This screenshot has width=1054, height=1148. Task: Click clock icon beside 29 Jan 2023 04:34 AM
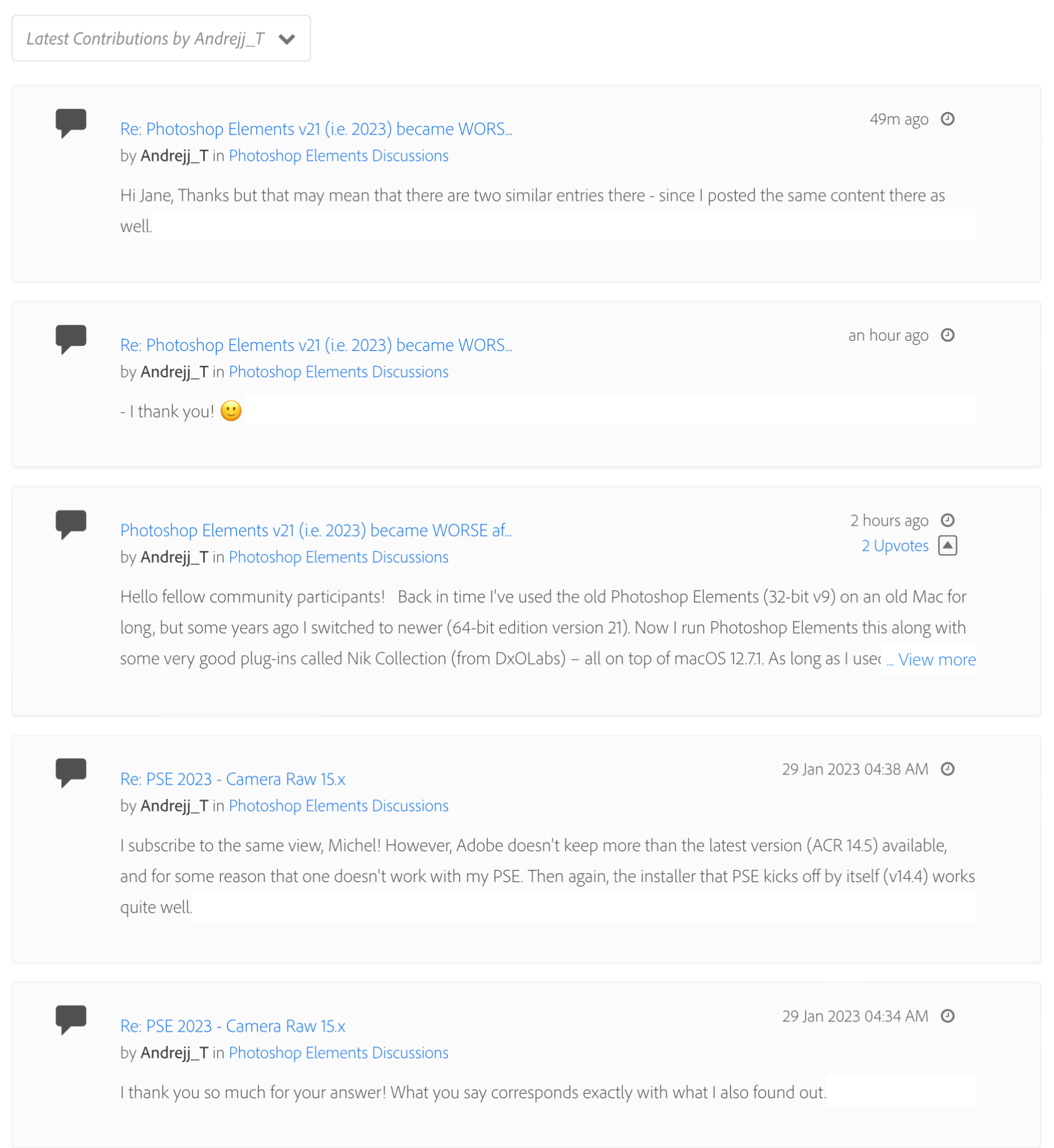(947, 1016)
